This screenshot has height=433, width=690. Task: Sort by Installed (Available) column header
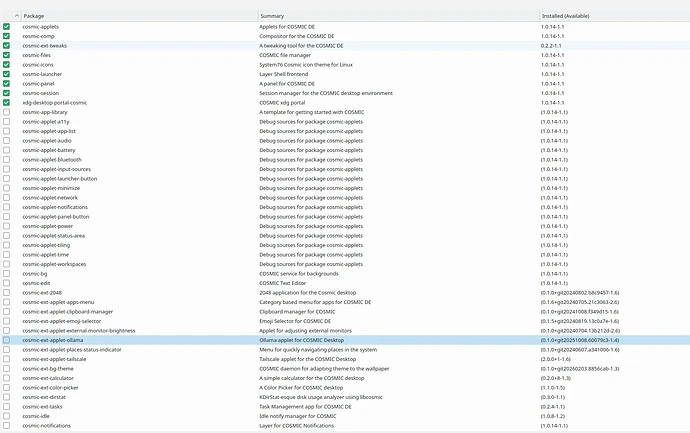(x=565, y=16)
